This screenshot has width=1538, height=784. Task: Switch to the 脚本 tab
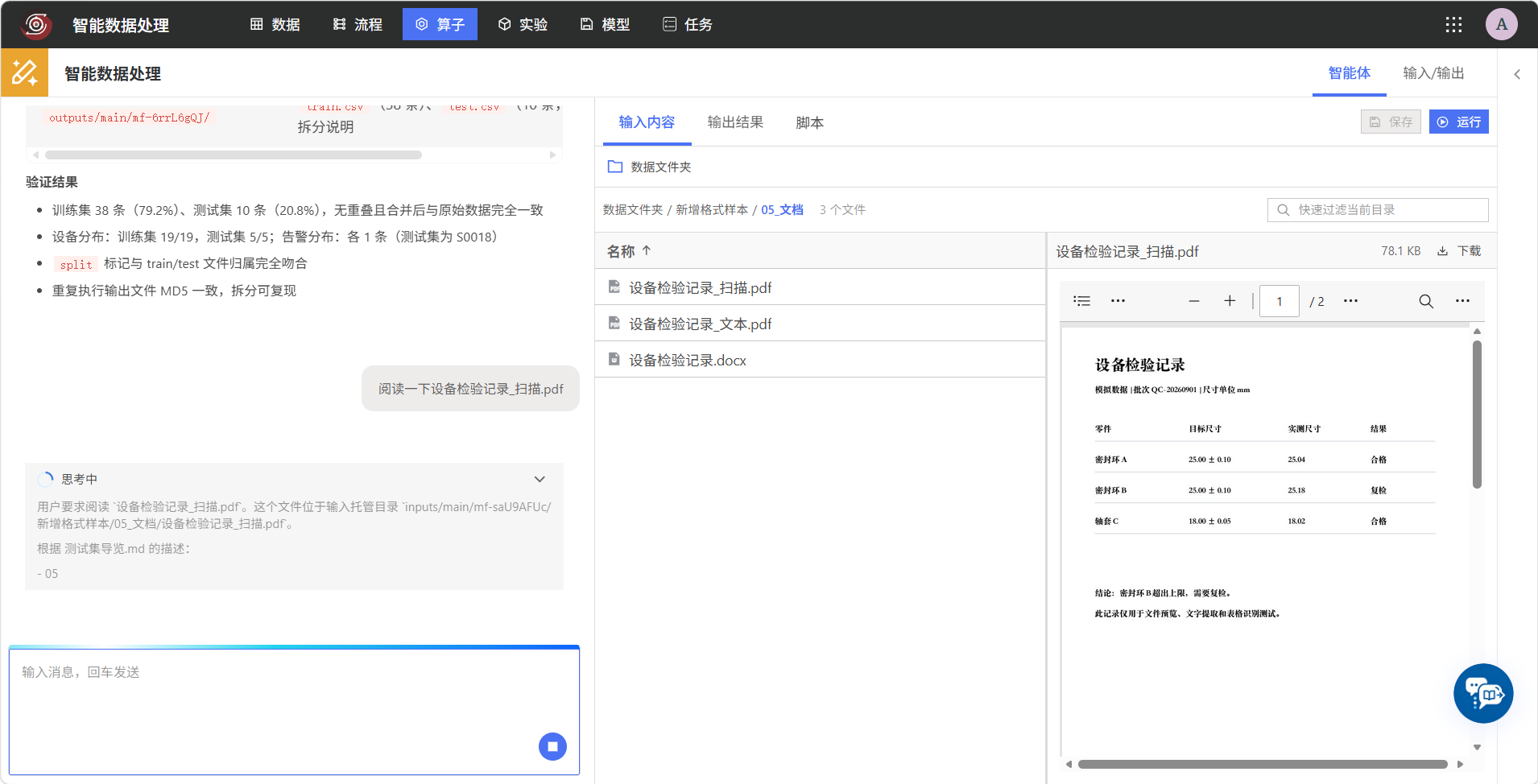809,122
